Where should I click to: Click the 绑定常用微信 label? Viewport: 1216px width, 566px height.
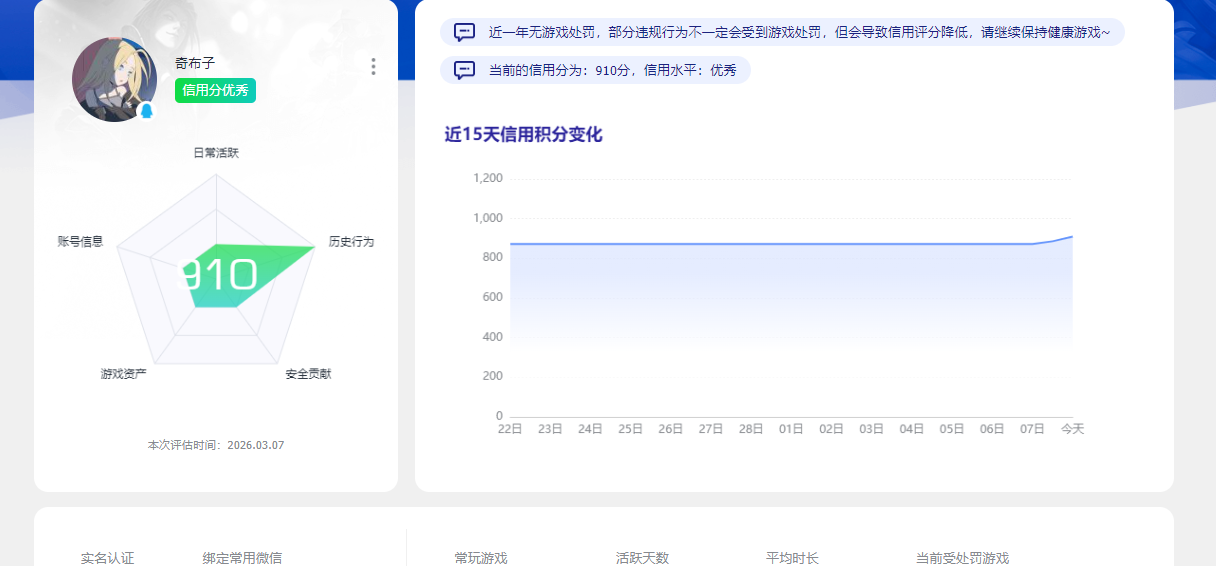[x=242, y=558]
